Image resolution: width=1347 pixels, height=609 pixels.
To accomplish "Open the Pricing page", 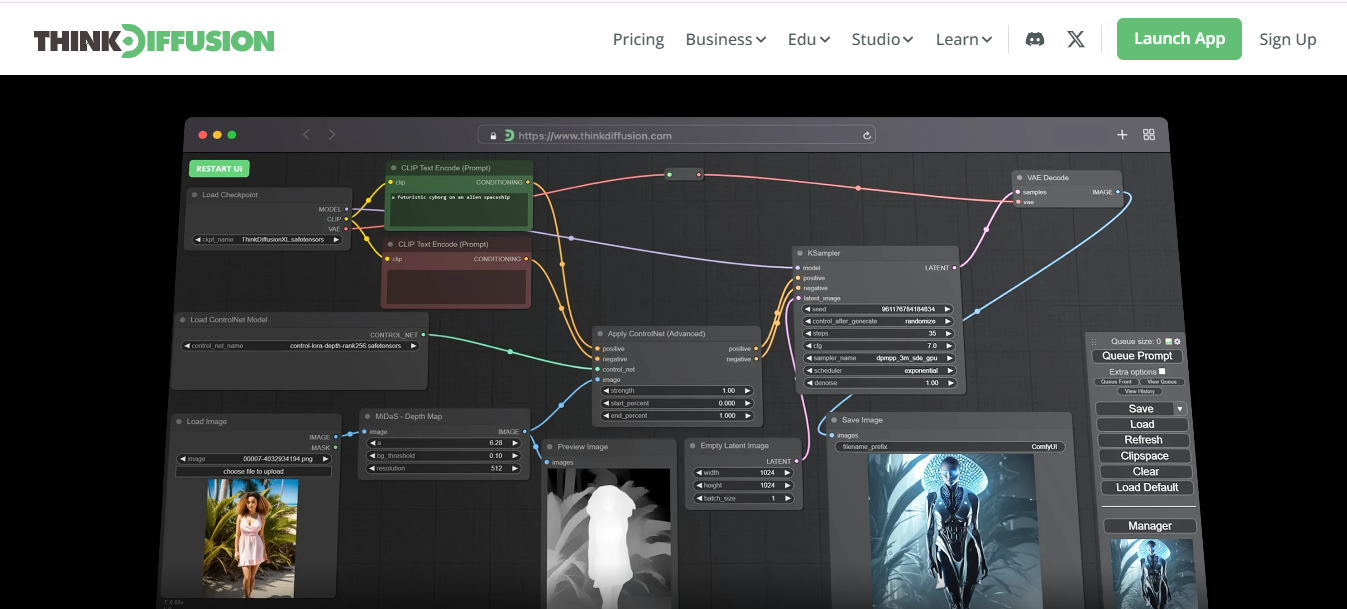I will tap(638, 39).
